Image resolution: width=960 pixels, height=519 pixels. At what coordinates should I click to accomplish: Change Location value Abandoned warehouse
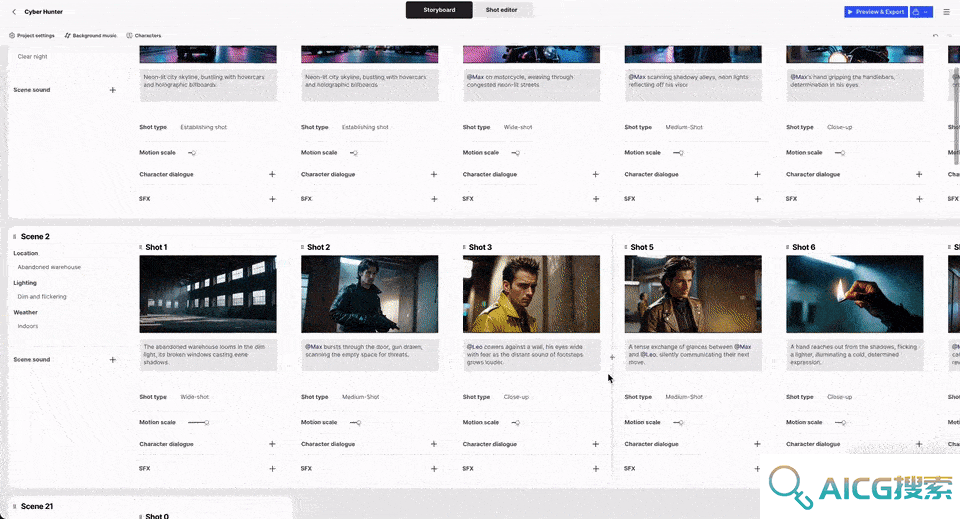click(x=49, y=267)
